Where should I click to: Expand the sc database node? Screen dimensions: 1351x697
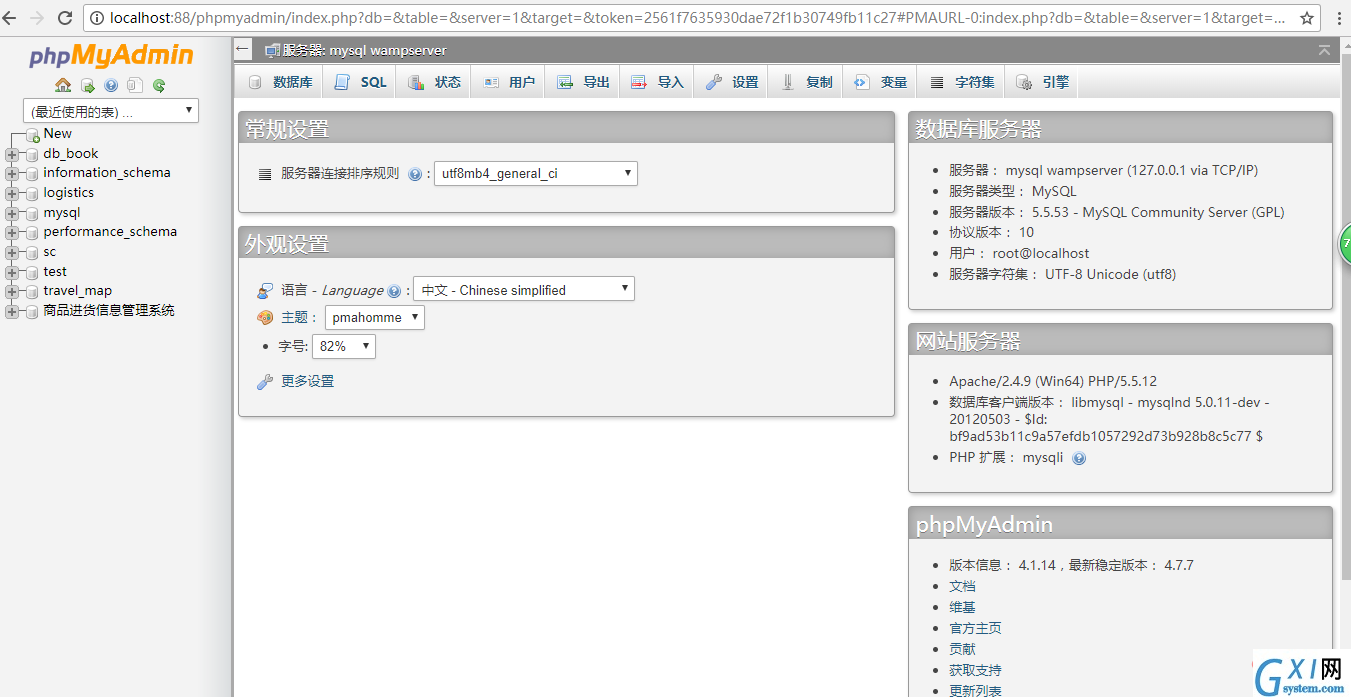click(x=12, y=252)
